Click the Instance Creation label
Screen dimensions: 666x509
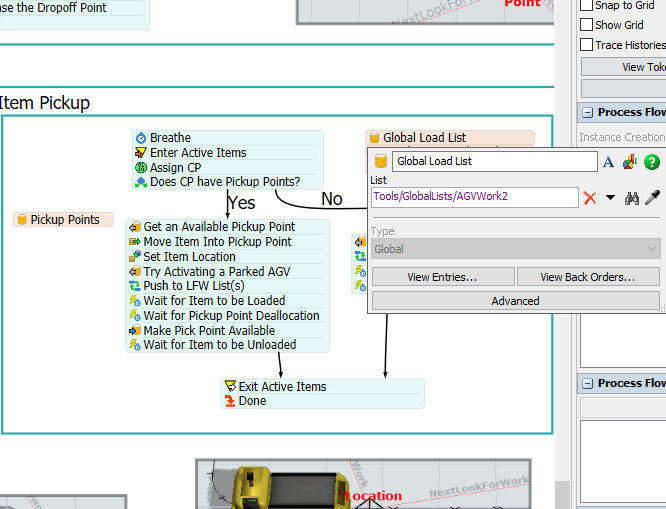tap(622, 137)
